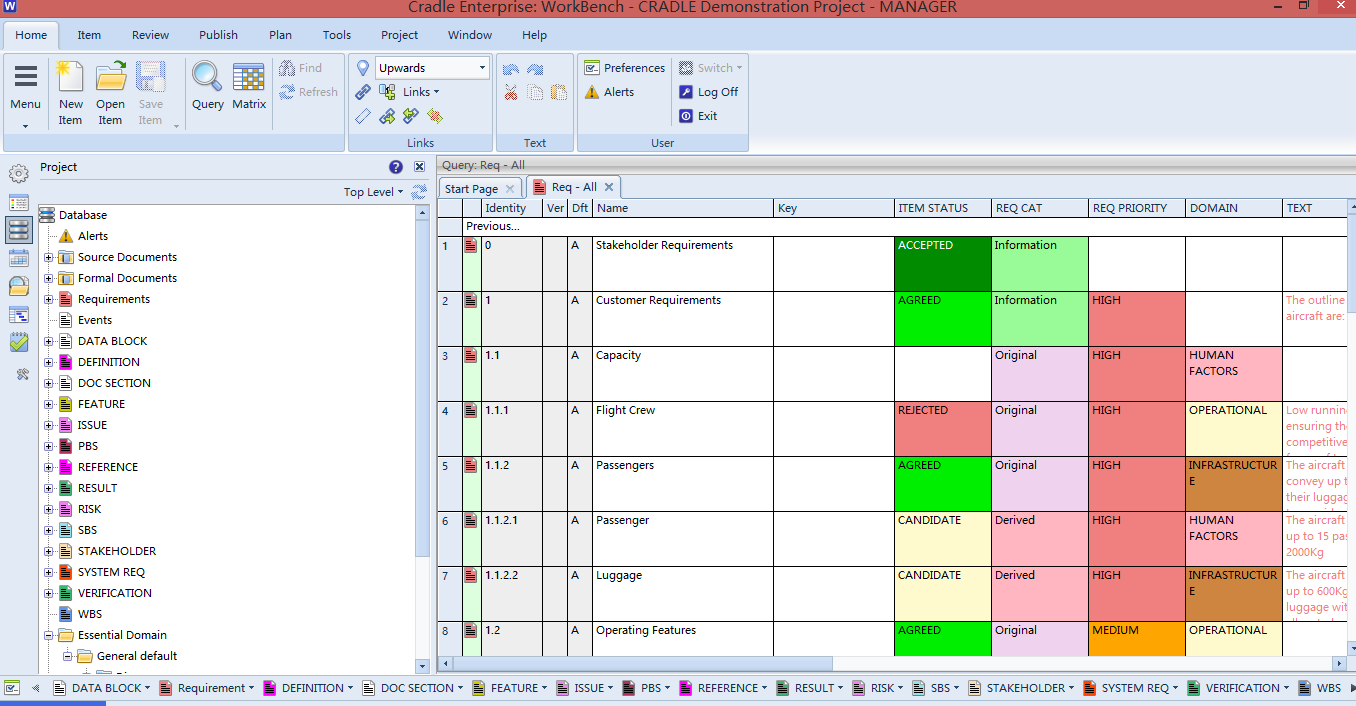This screenshot has height=706, width=1356.
Task: Click the Project panel help icon
Action: click(396, 167)
